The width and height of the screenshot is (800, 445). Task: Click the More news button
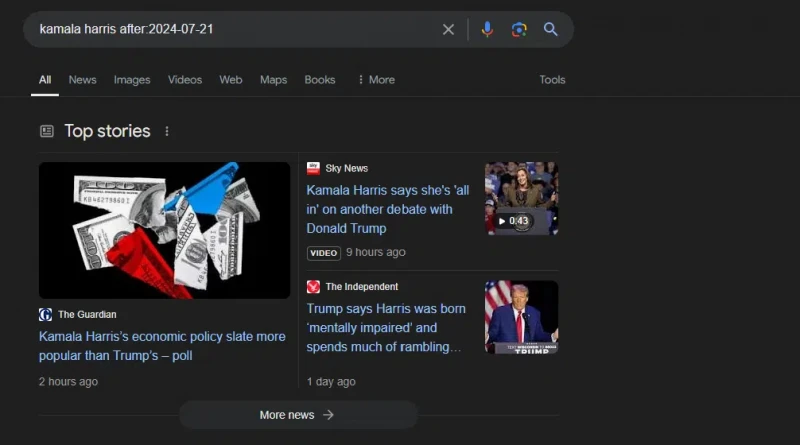tap(298, 415)
